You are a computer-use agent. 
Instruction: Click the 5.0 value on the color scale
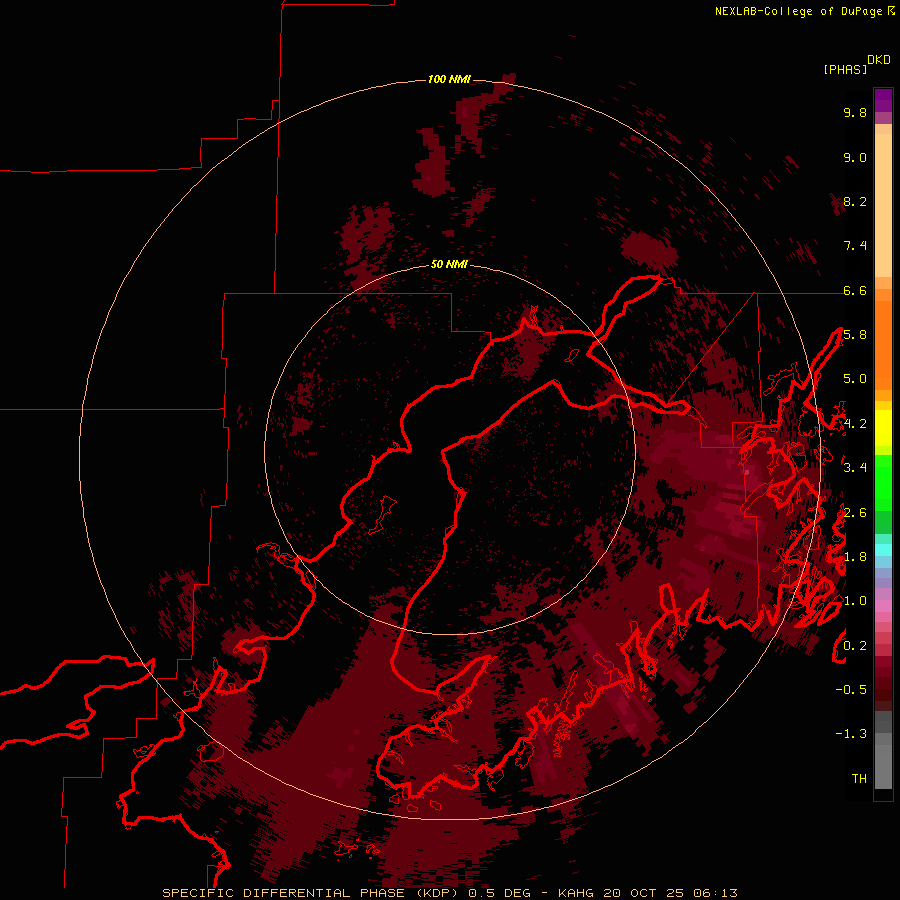coord(855,379)
